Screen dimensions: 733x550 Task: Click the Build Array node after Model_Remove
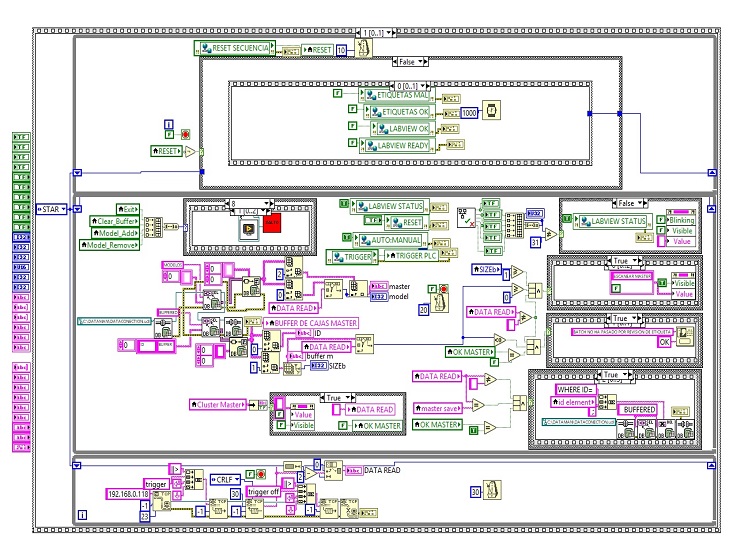pyautogui.click(x=153, y=228)
